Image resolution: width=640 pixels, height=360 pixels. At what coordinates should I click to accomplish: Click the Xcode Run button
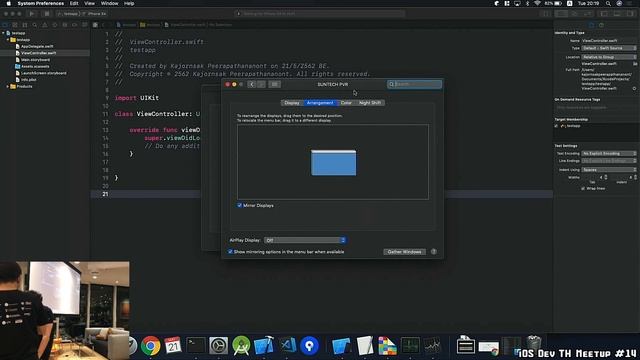coord(32,13)
